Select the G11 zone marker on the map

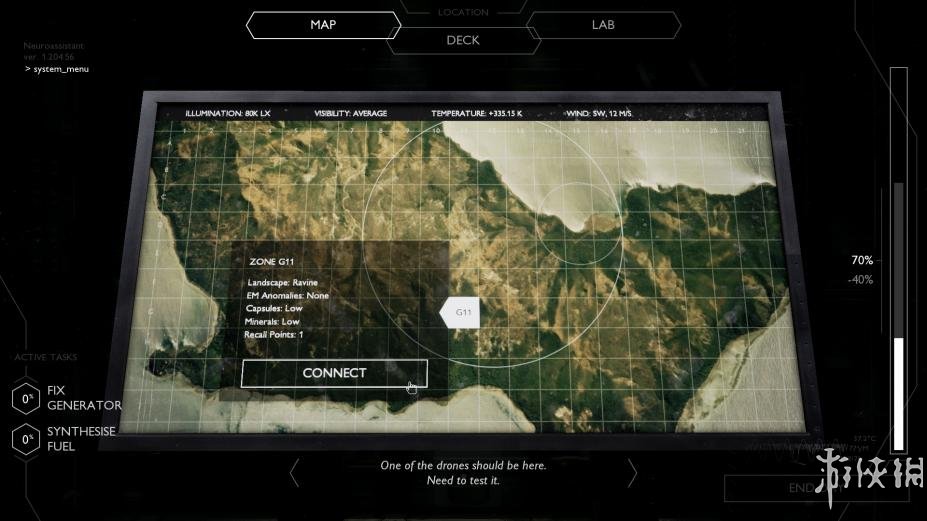point(461,312)
